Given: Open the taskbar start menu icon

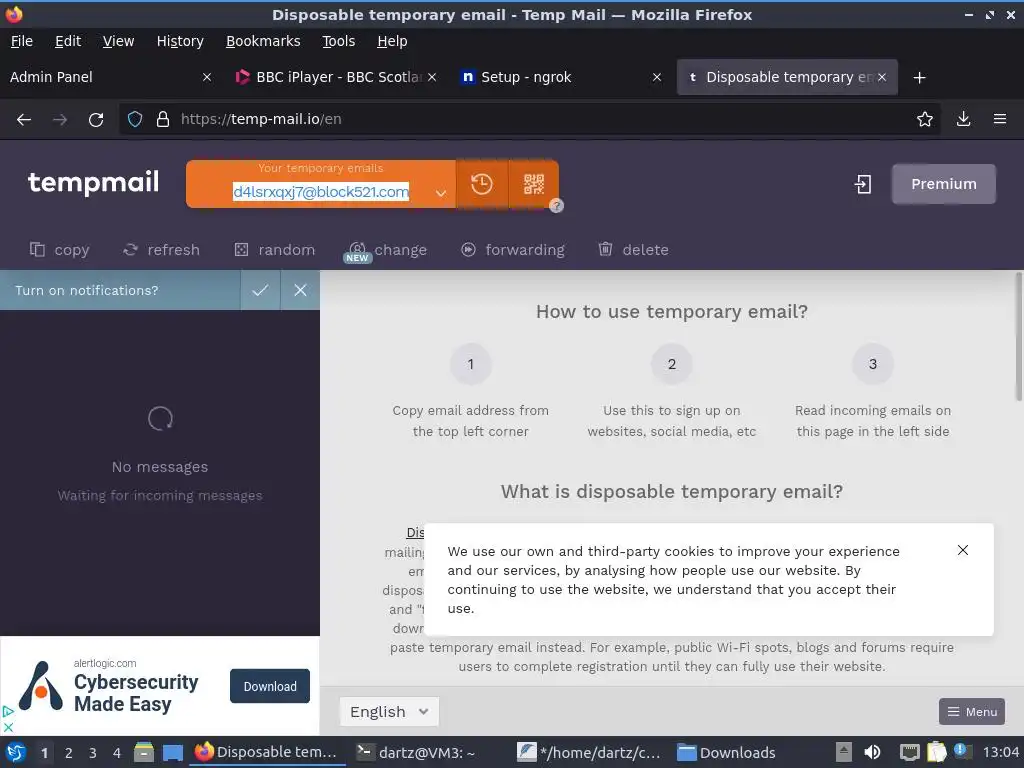Looking at the screenshot, I should tap(16, 752).
